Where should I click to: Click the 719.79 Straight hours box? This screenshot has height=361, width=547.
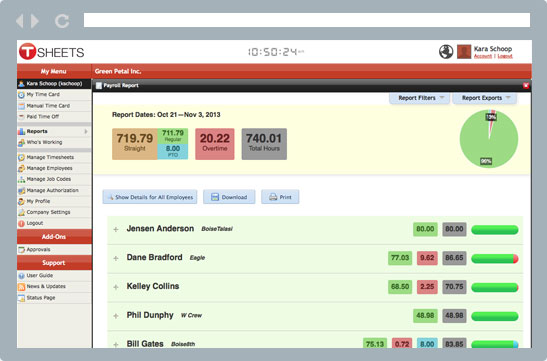click(x=135, y=144)
